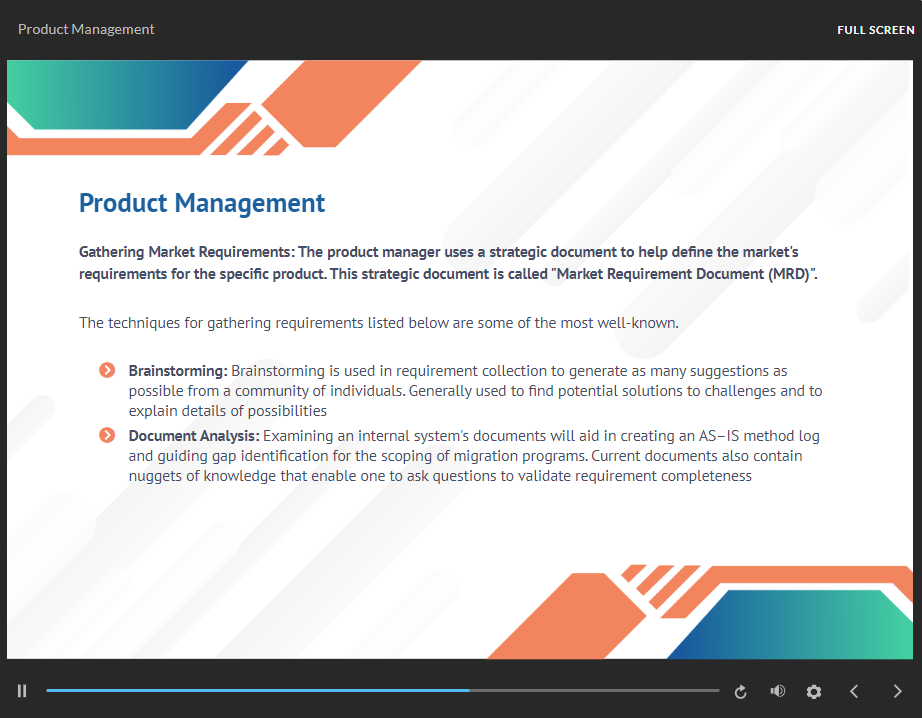
Task: Click the Product Management course title in header
Action: [x=86, y=29]
